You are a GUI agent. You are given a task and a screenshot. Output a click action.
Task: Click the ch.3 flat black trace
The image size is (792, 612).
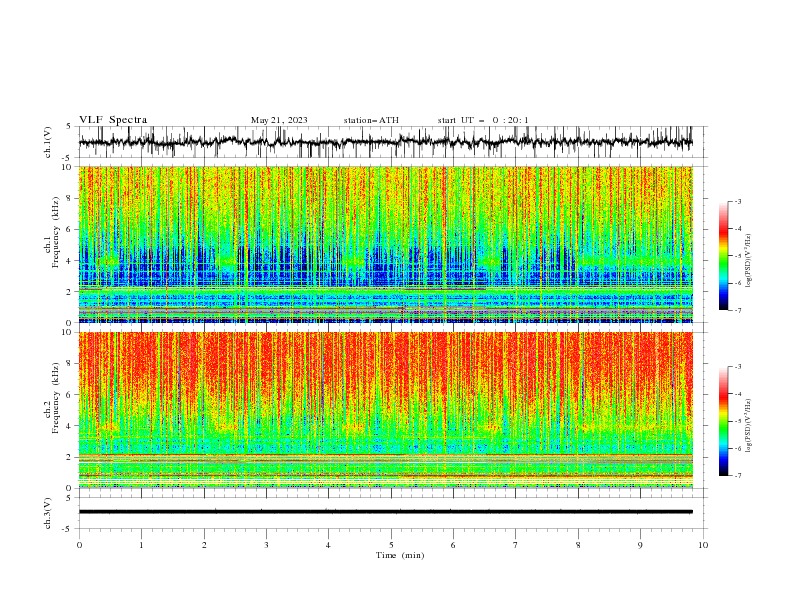(385, 512)
